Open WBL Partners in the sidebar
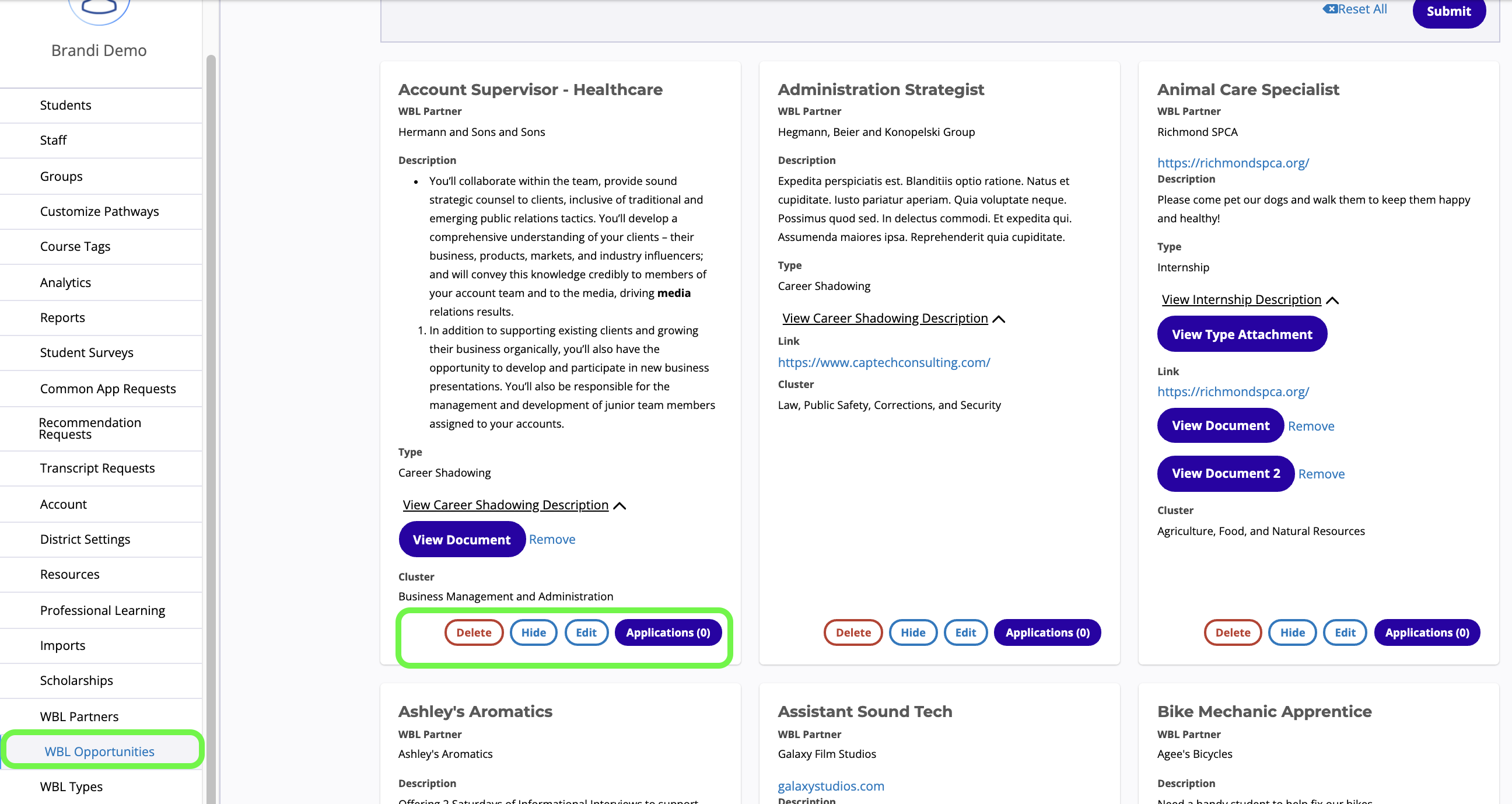The height and width of the screenshot is (804, 1512). click(x=79, y=716)
